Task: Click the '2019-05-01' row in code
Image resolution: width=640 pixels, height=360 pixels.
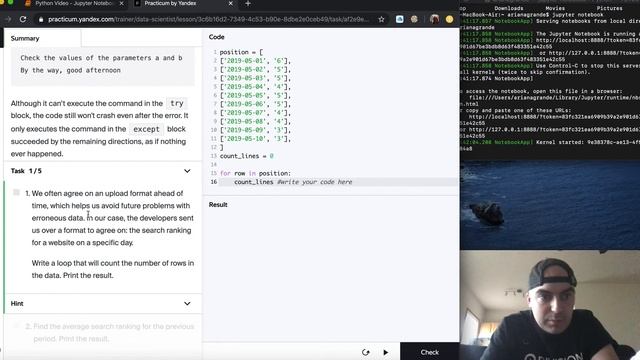Action: pos(255,61)
